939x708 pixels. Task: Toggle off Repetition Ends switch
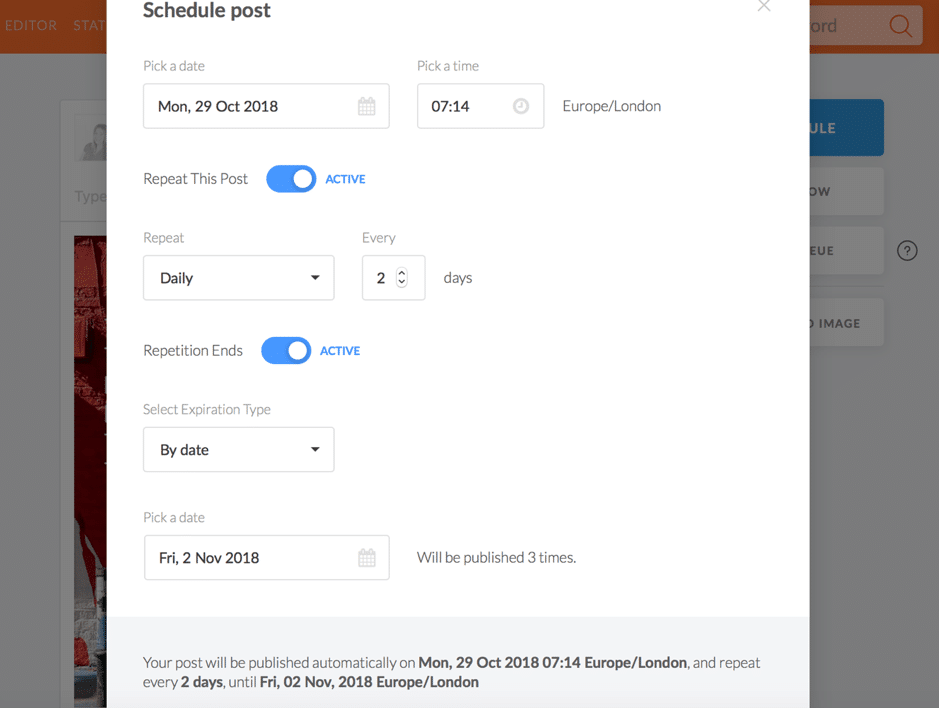[286, 350]
